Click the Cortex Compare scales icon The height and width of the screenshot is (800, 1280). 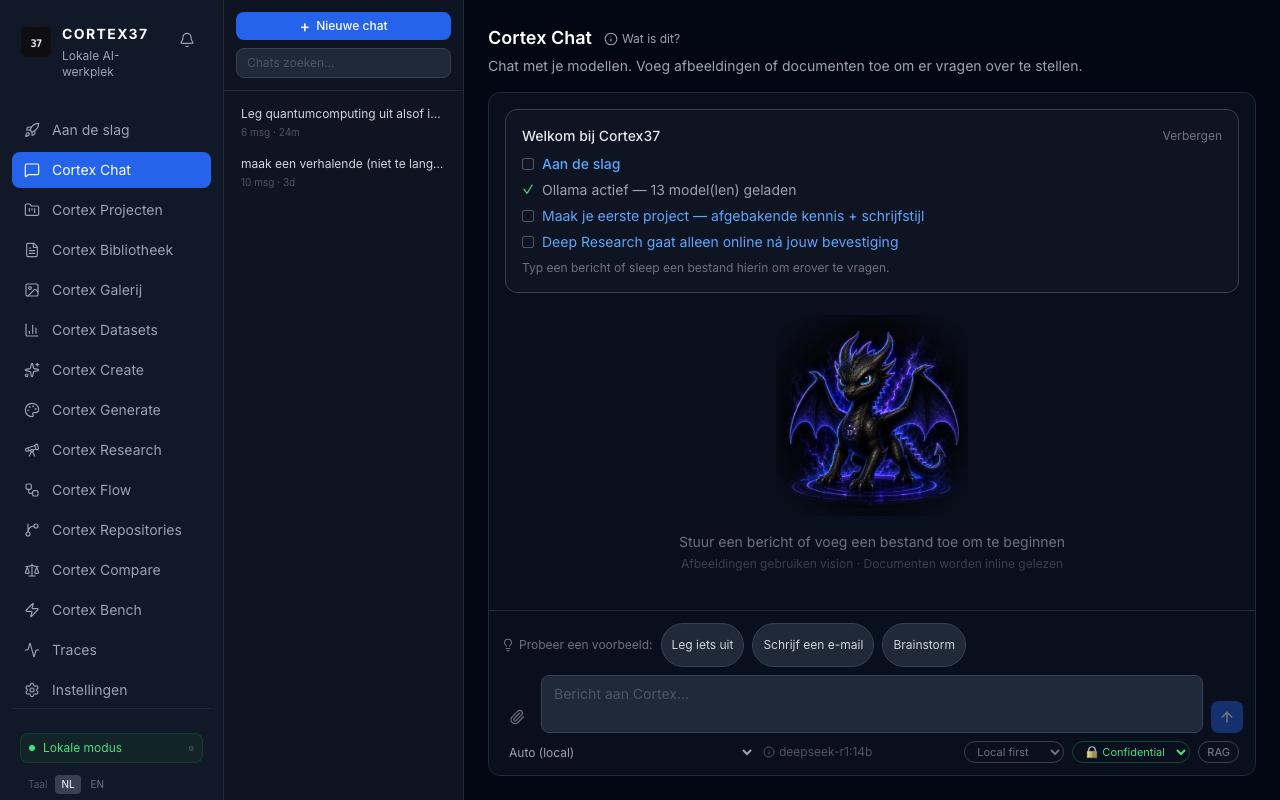(32, 570)
